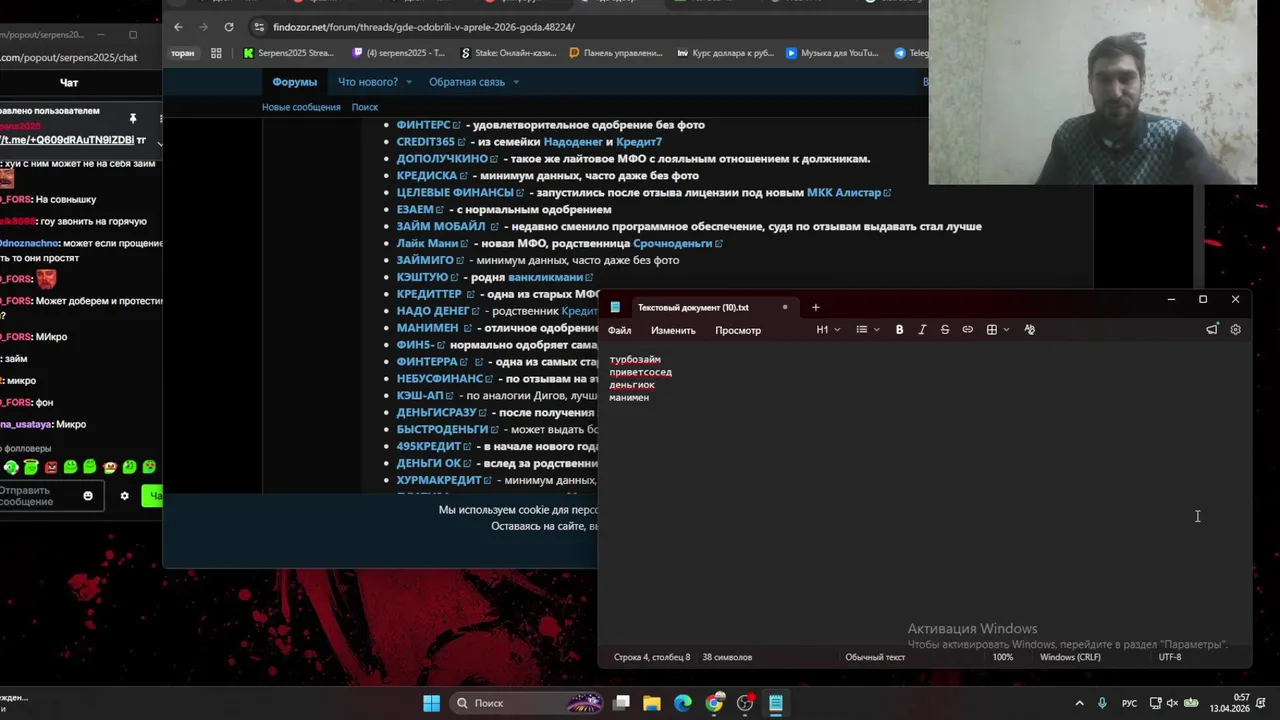The image size is (1280, 720).
Task: Open the CREDIT365 link
Action: pyautogui.click(x=426, y=142)
